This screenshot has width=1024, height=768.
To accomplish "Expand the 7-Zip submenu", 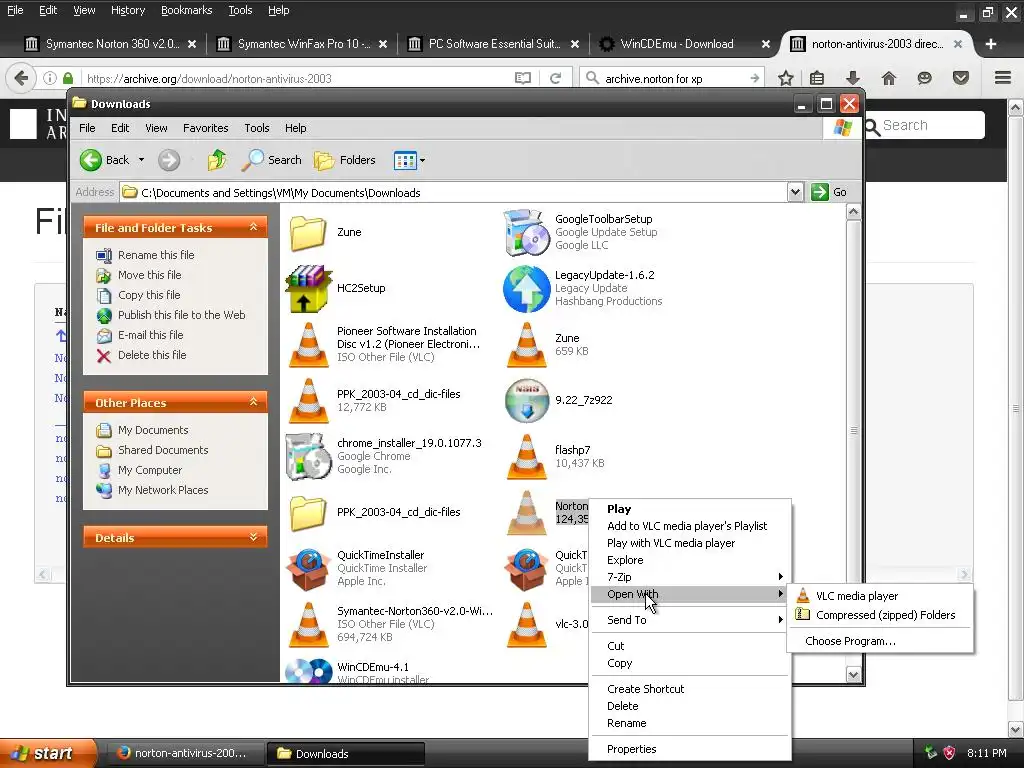I will 690,577.
